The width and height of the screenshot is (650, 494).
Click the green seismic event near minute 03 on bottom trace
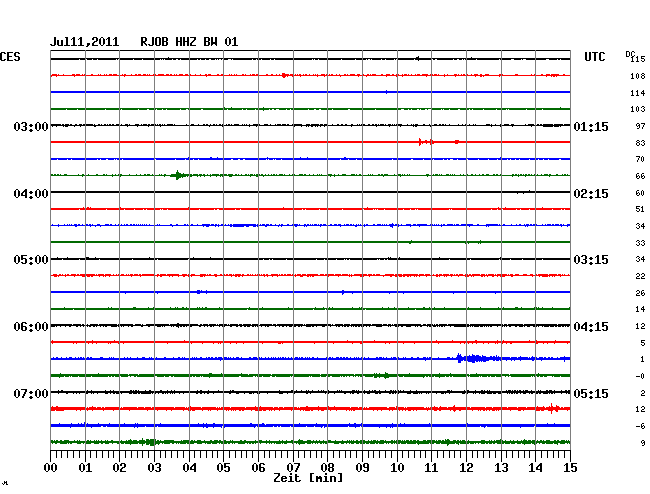point(150,442)
